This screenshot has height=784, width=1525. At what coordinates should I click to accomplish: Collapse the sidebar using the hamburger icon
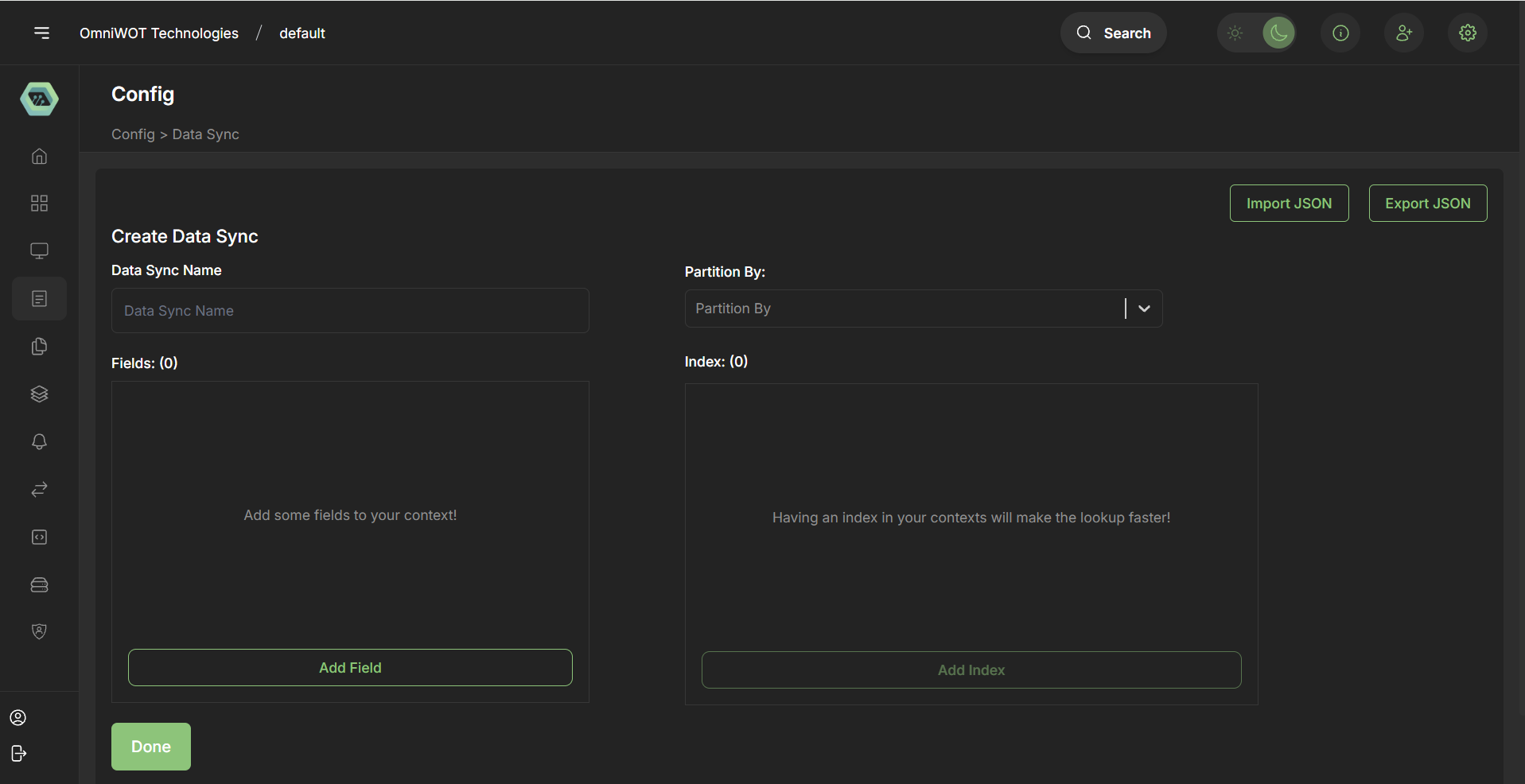[41, 33]
